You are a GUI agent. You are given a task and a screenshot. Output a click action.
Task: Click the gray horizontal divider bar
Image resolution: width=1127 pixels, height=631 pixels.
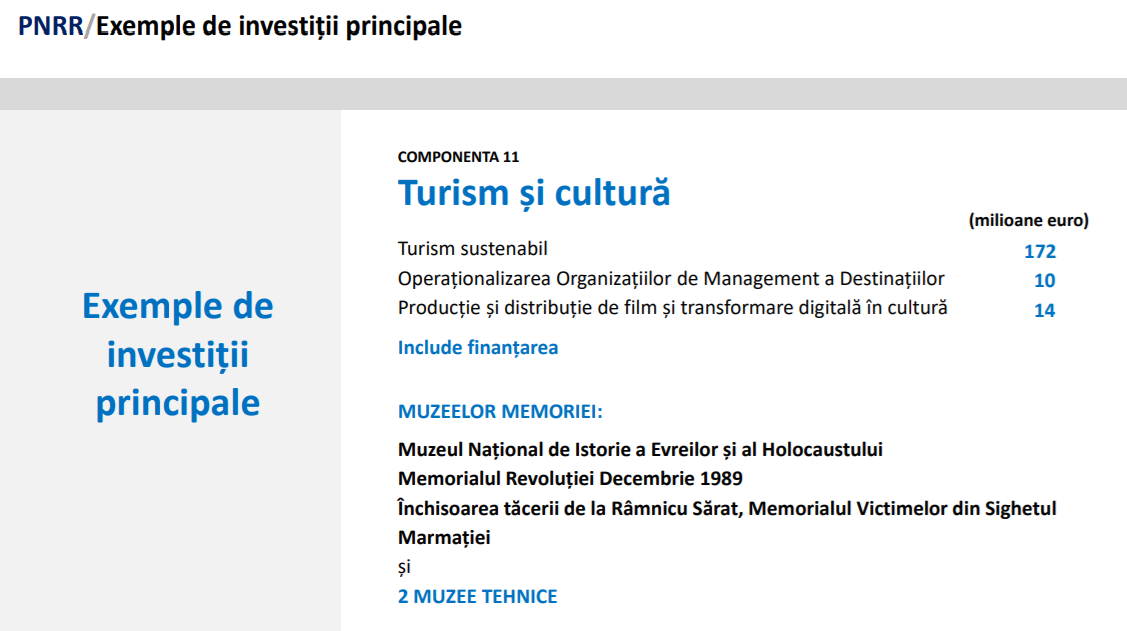tap(564, 93)
